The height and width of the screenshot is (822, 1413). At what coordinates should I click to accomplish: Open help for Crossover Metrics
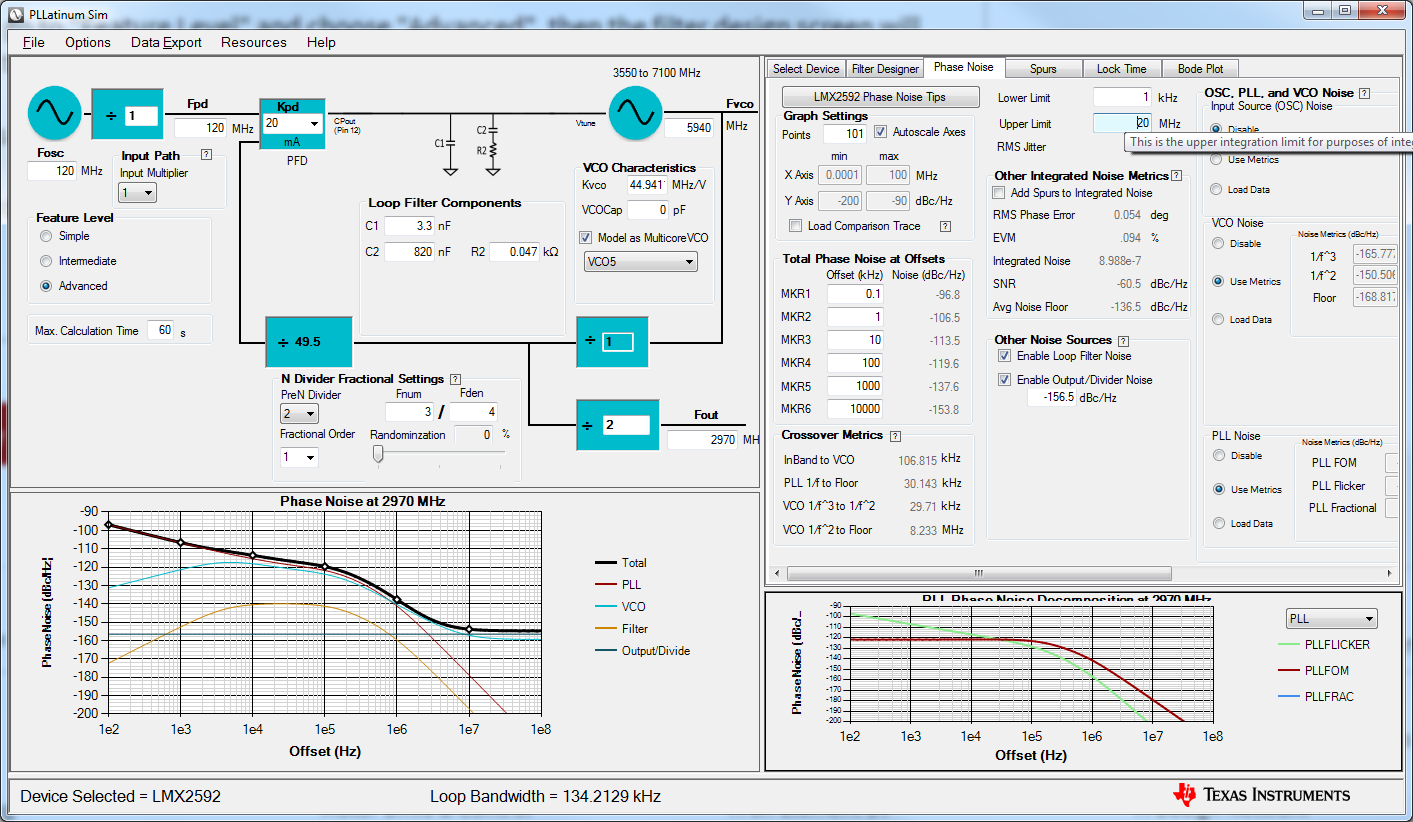[x=895, y=436]
